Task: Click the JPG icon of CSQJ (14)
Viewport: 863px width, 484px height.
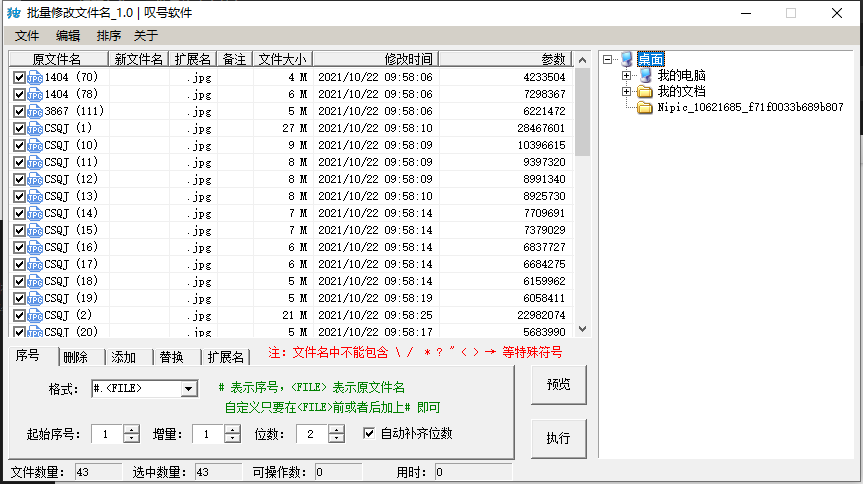Action: click(x=35, y=214)
